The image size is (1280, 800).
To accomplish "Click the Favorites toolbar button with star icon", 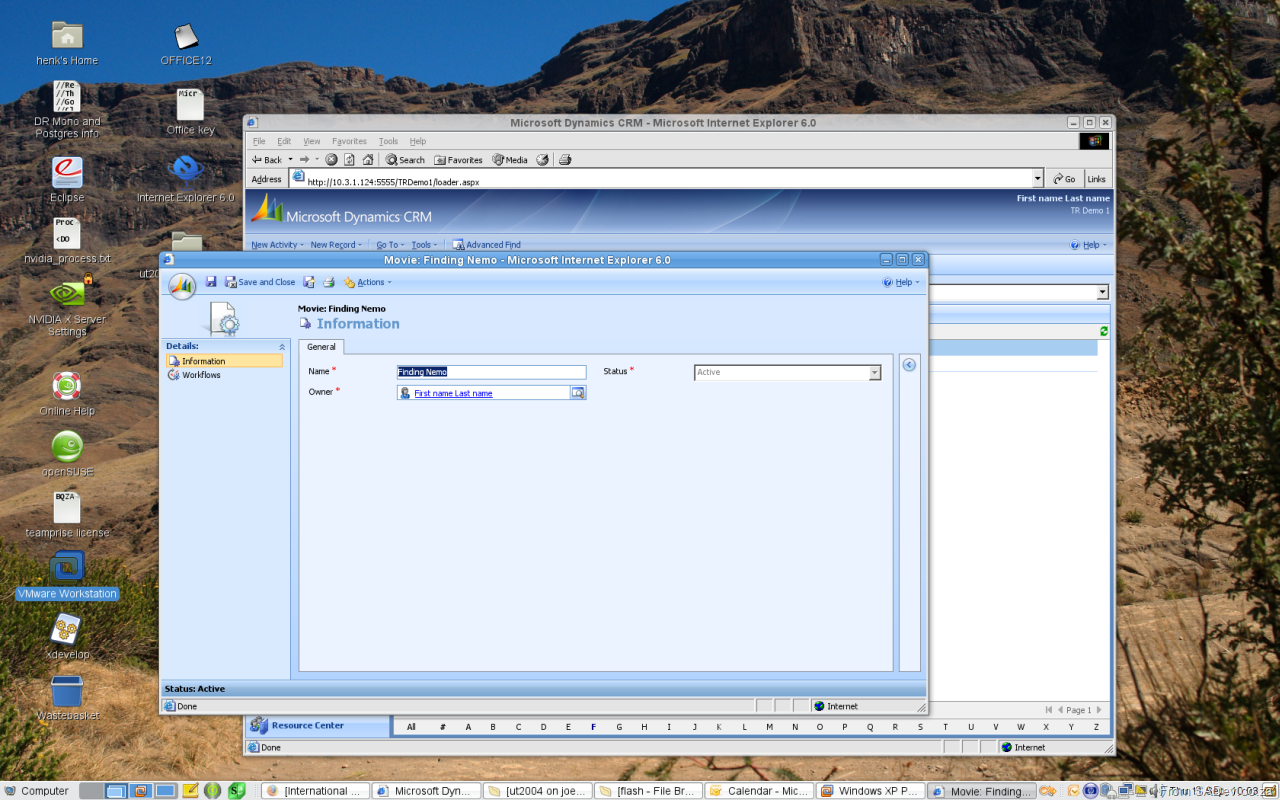I will [x=459, y=160].
